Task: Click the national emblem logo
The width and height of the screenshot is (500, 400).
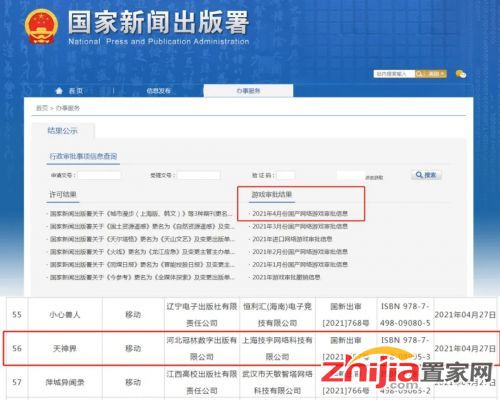Action: (41, 27)
